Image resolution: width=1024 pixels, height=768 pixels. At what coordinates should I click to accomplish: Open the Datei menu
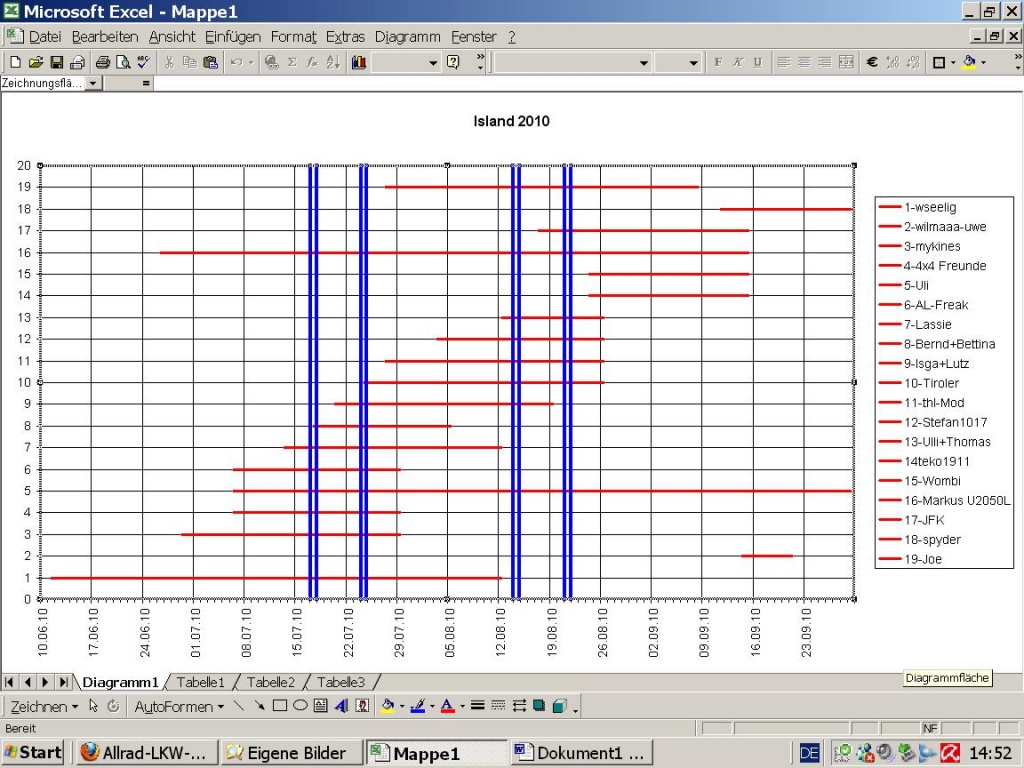pos(44,37)
